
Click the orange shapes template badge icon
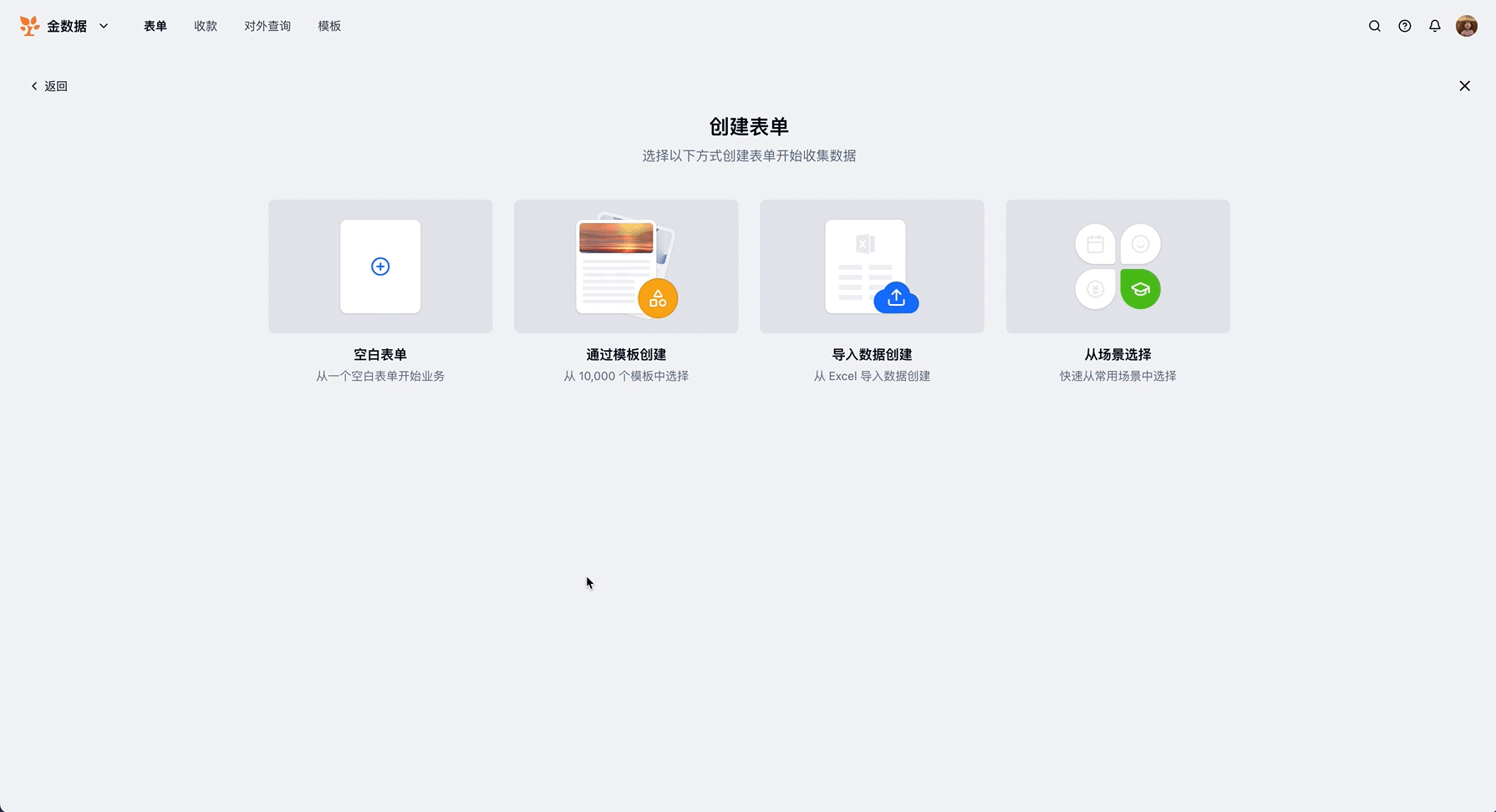tap(658, 298)
